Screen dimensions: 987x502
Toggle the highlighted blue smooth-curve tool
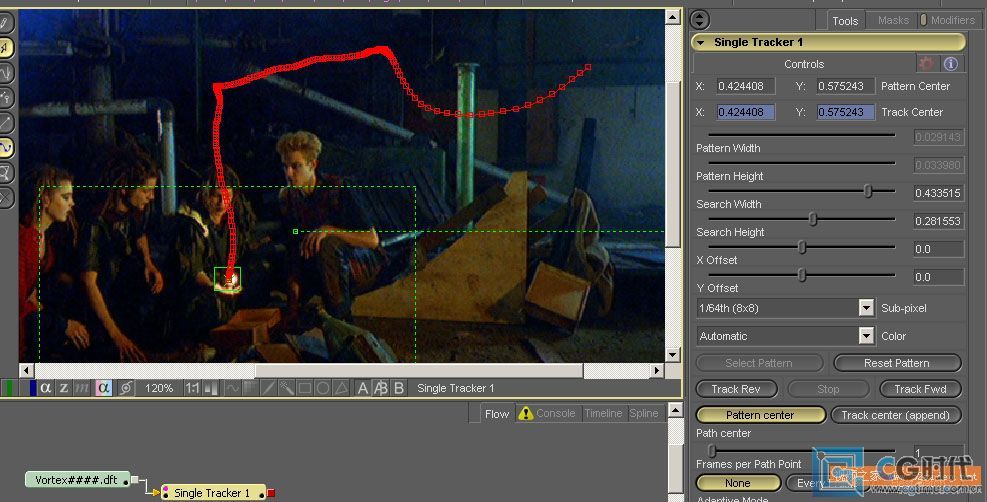coord(6,148)
